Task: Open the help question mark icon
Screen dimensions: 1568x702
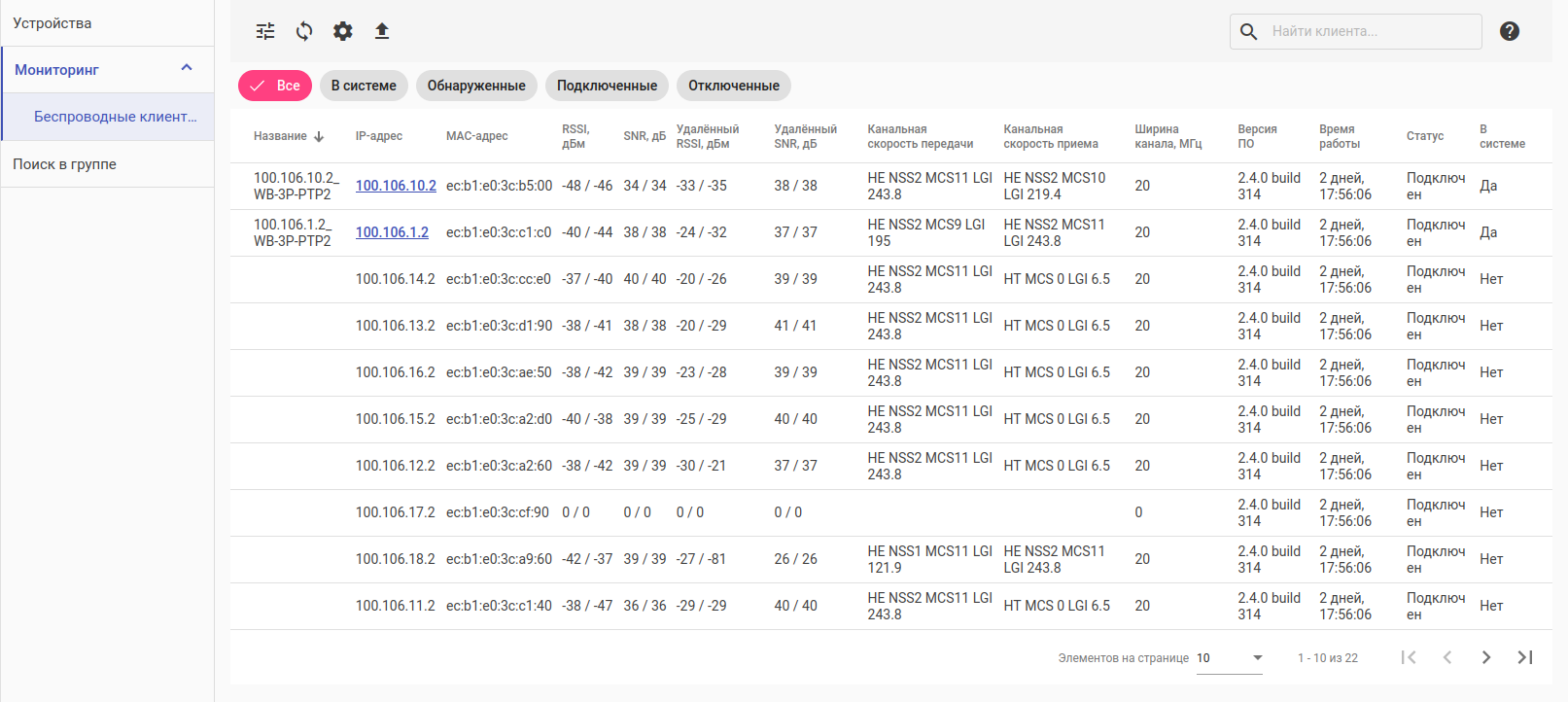Action: click(x=1509, y=31)
